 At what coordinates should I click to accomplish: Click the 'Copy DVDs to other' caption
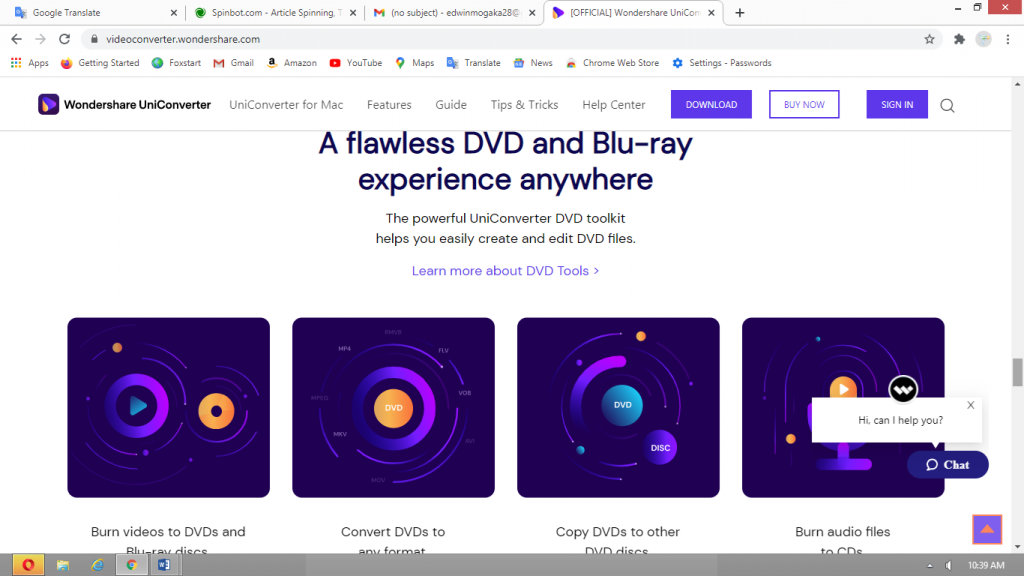(x=618, y=532)
